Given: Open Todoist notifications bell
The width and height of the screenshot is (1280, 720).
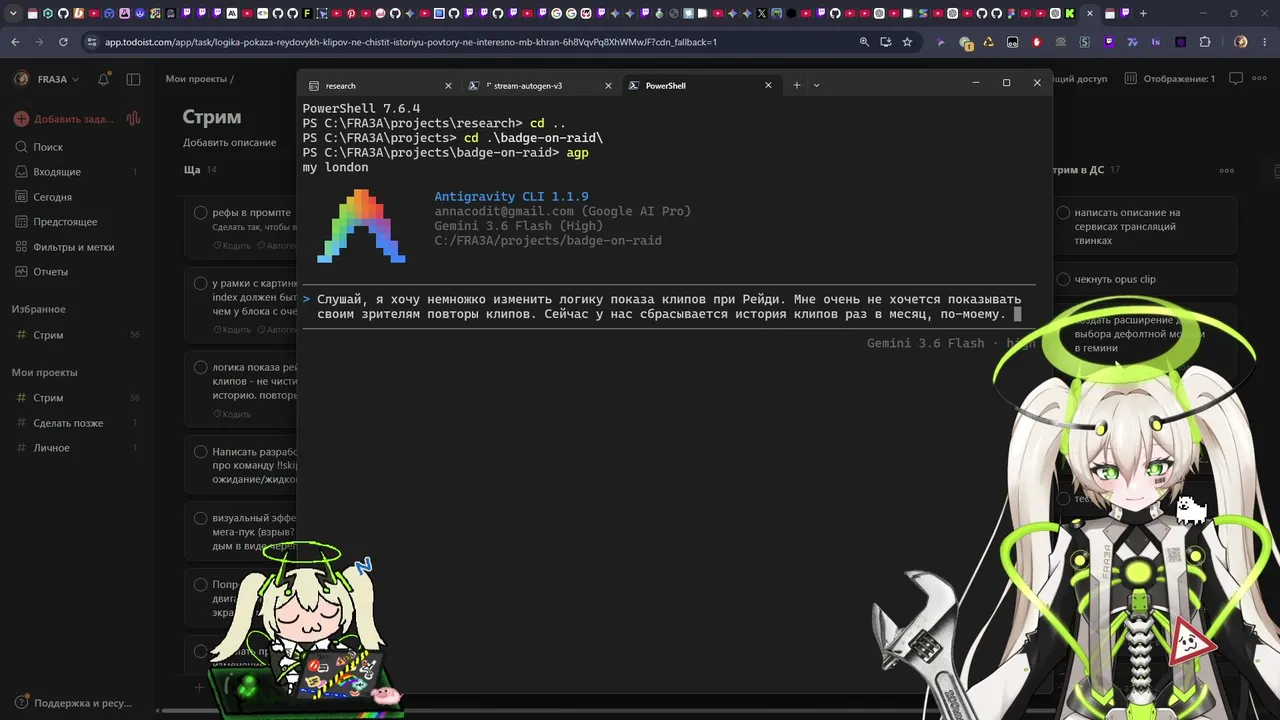Looking at the screenshot, I should (104, 79).
